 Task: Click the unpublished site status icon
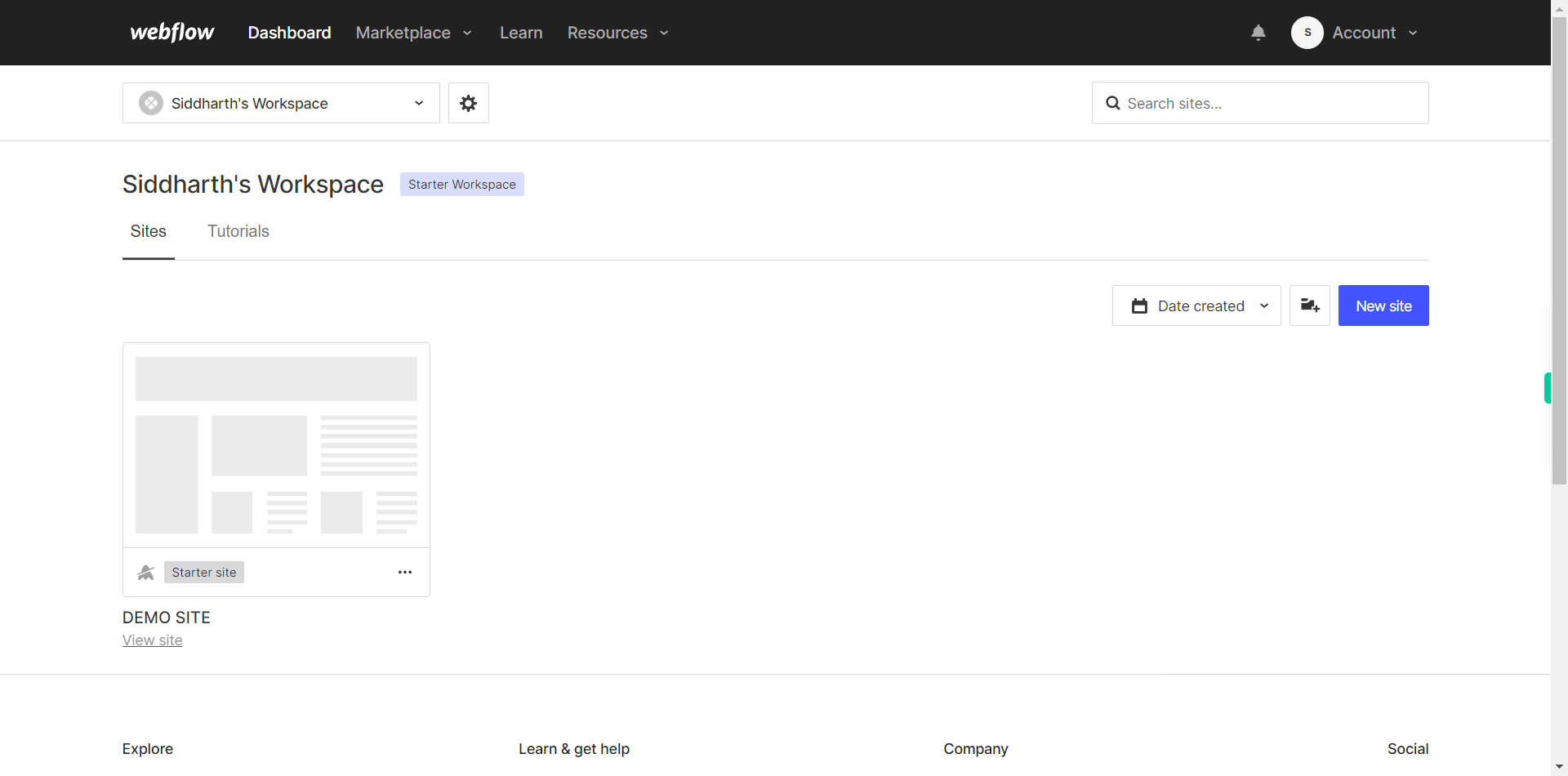(146, 573)
